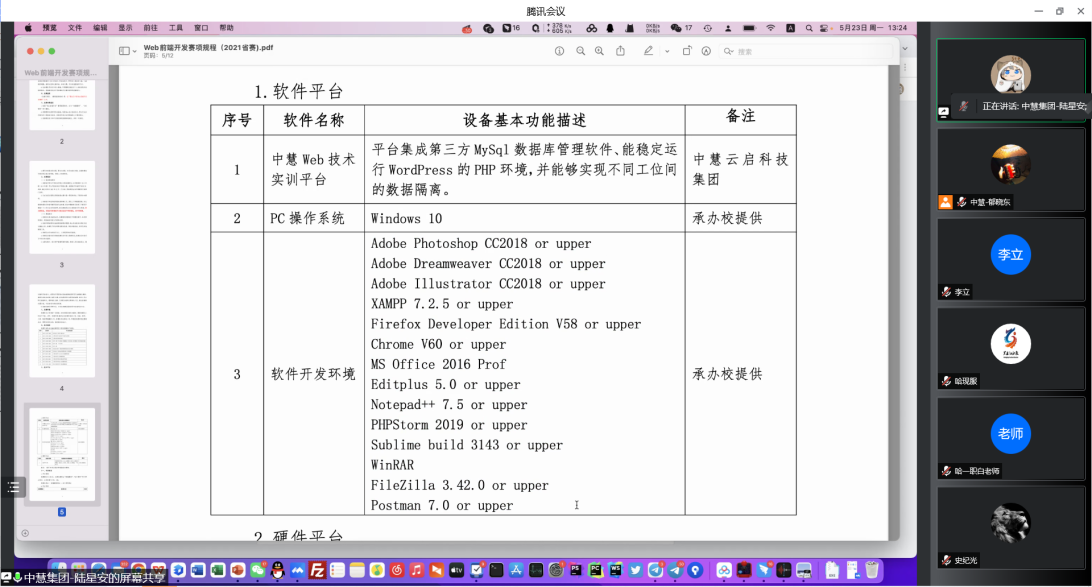This screenshot has width=1092, height=587.
Task: Click the close button of Preview window
Action: coord(30,51)
